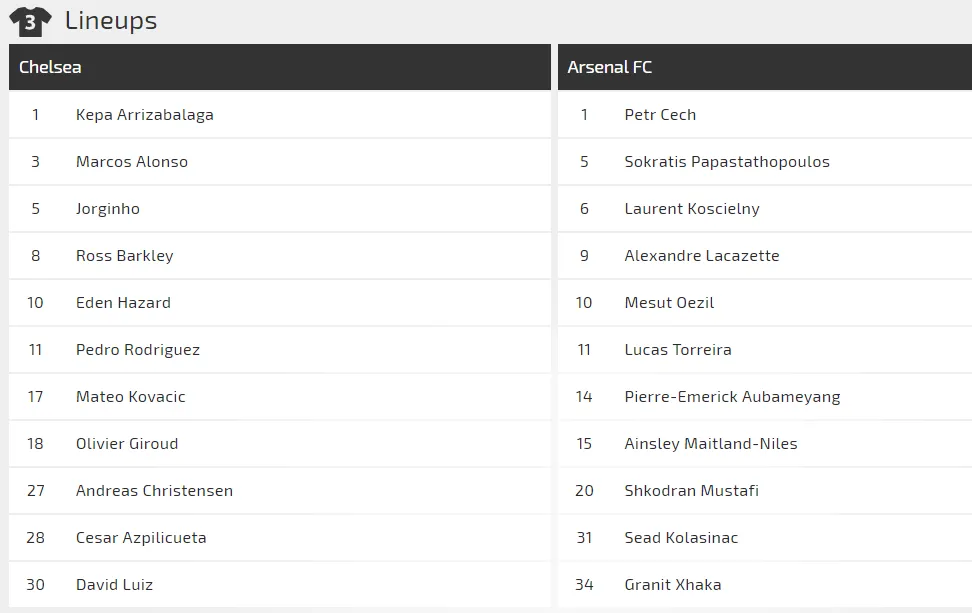Select Ainsley Maitland-Niles from Arsenal's list
The width and height of the screenshot is (972, 613).
pos(710,444)
